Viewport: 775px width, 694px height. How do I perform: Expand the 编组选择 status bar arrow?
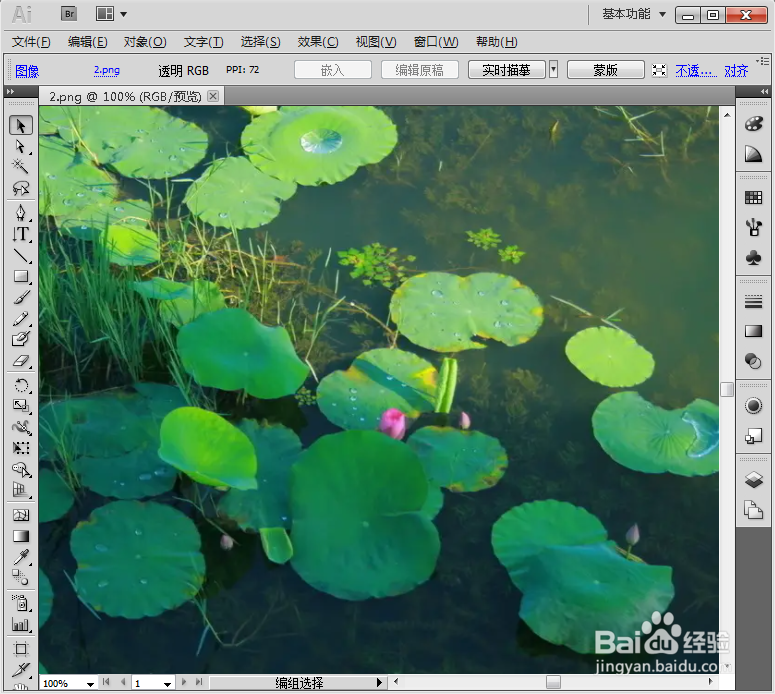[380, 683]
